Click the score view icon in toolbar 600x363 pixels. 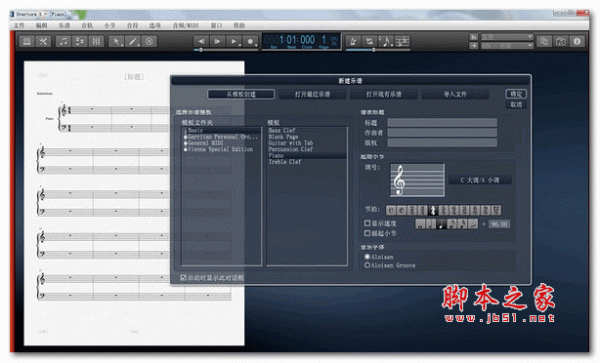click(27, 41)
